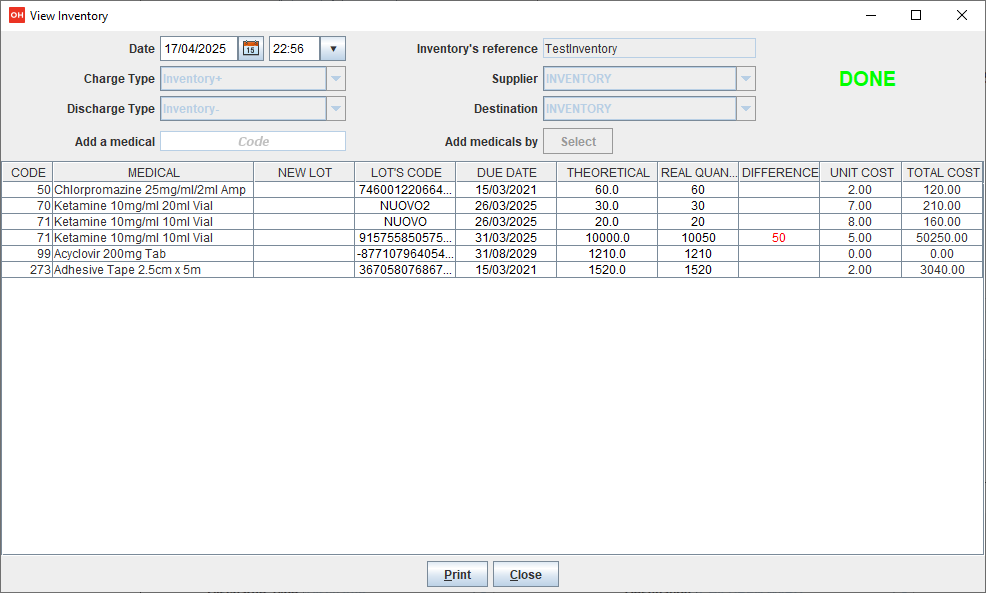986x593 pixels.
Task: Select the Chlorpromazine 25mg/ml/2ml Amp row
Action: pos(150,190)
